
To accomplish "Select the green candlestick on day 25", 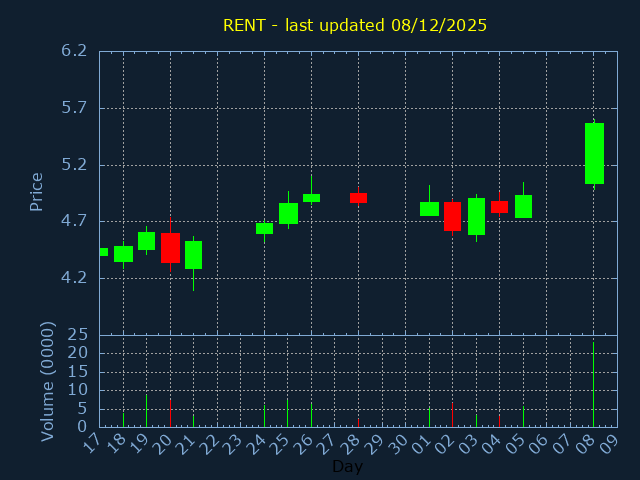I will [x=288, y=213].
